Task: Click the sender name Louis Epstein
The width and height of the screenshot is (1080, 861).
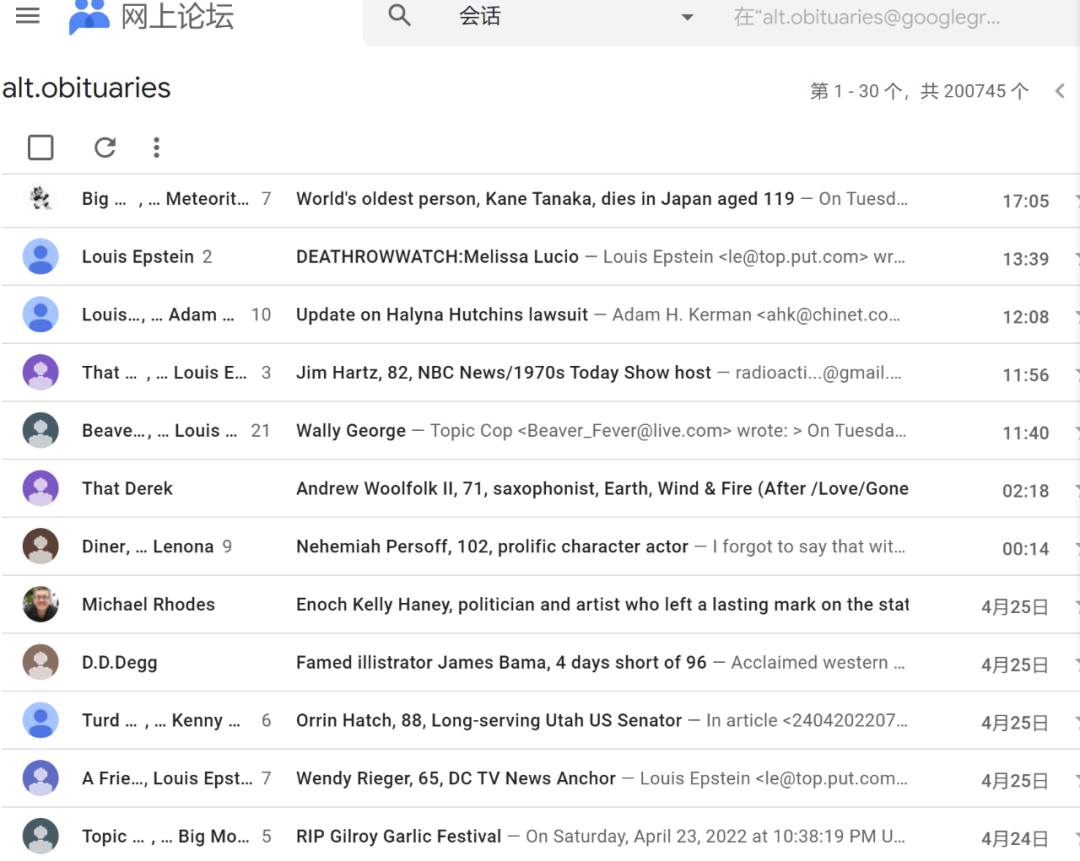Action: [x=138, y=256]
